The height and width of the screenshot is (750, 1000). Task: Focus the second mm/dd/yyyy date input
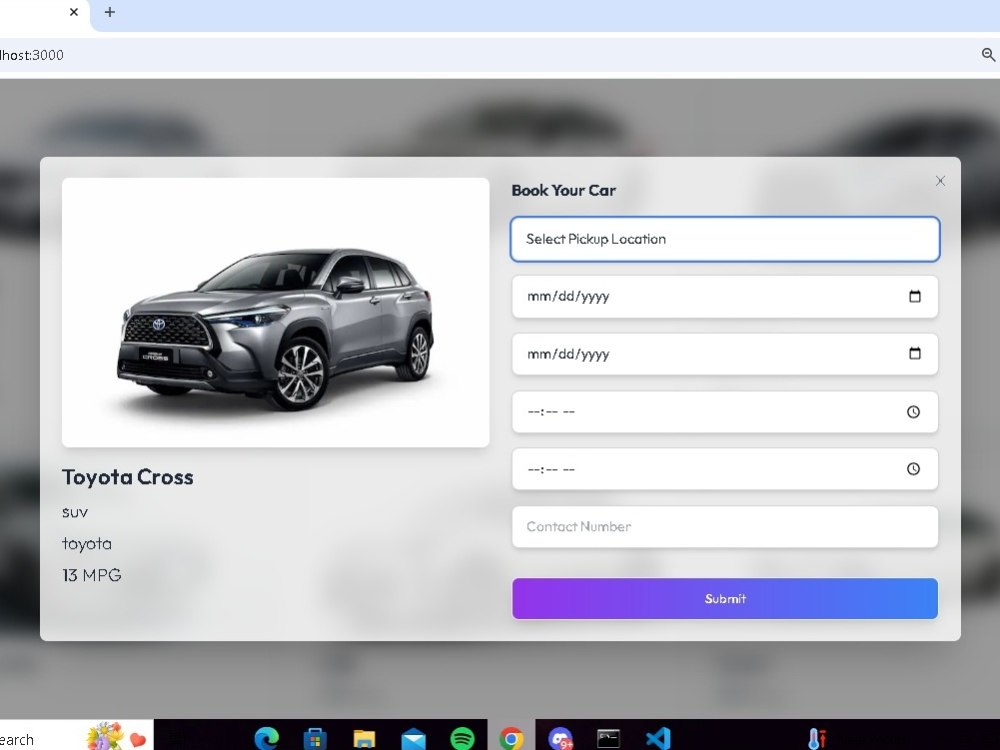pos(724,354)
